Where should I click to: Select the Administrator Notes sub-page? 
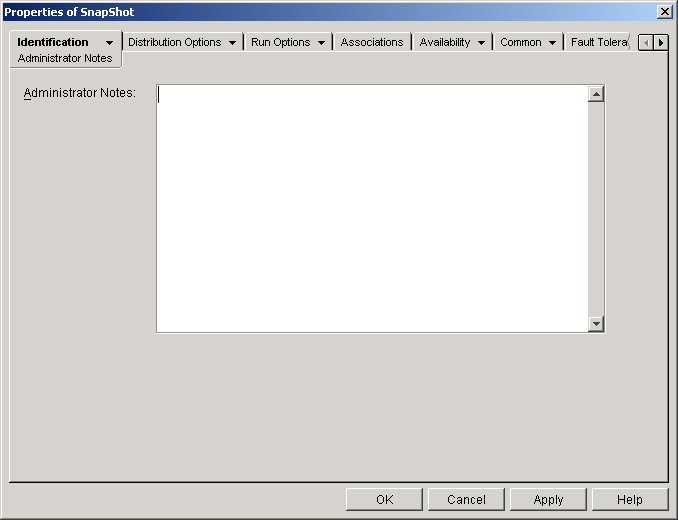coord(65,58)
